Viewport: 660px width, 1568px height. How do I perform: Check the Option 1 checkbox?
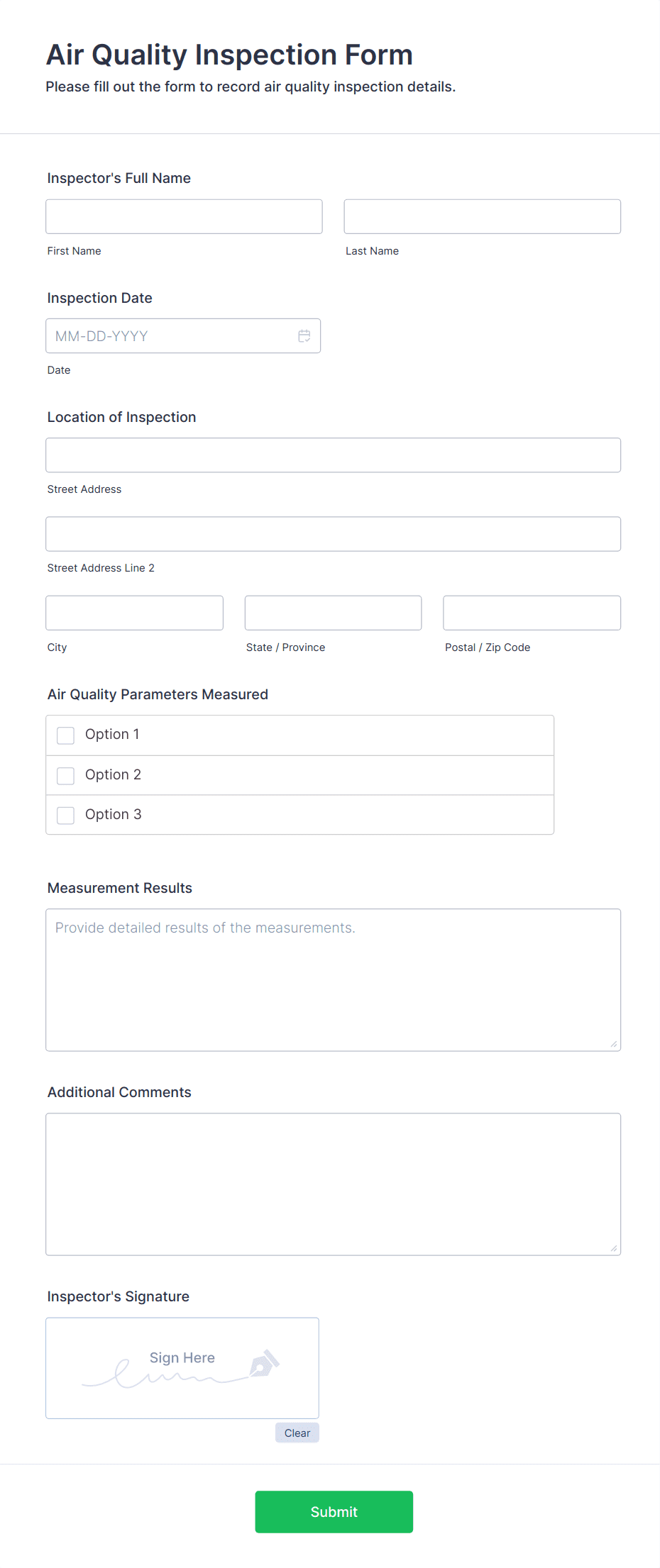(x=65, y=735)
